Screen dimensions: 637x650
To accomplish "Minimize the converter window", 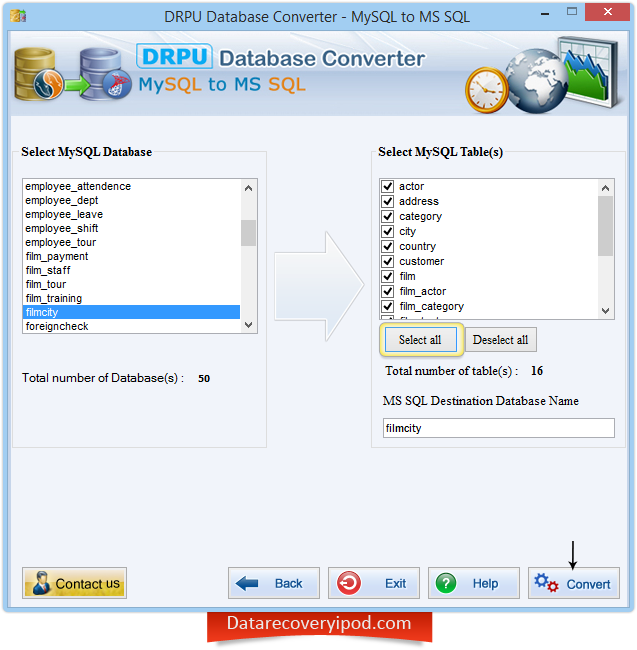I will pos(545,14).
